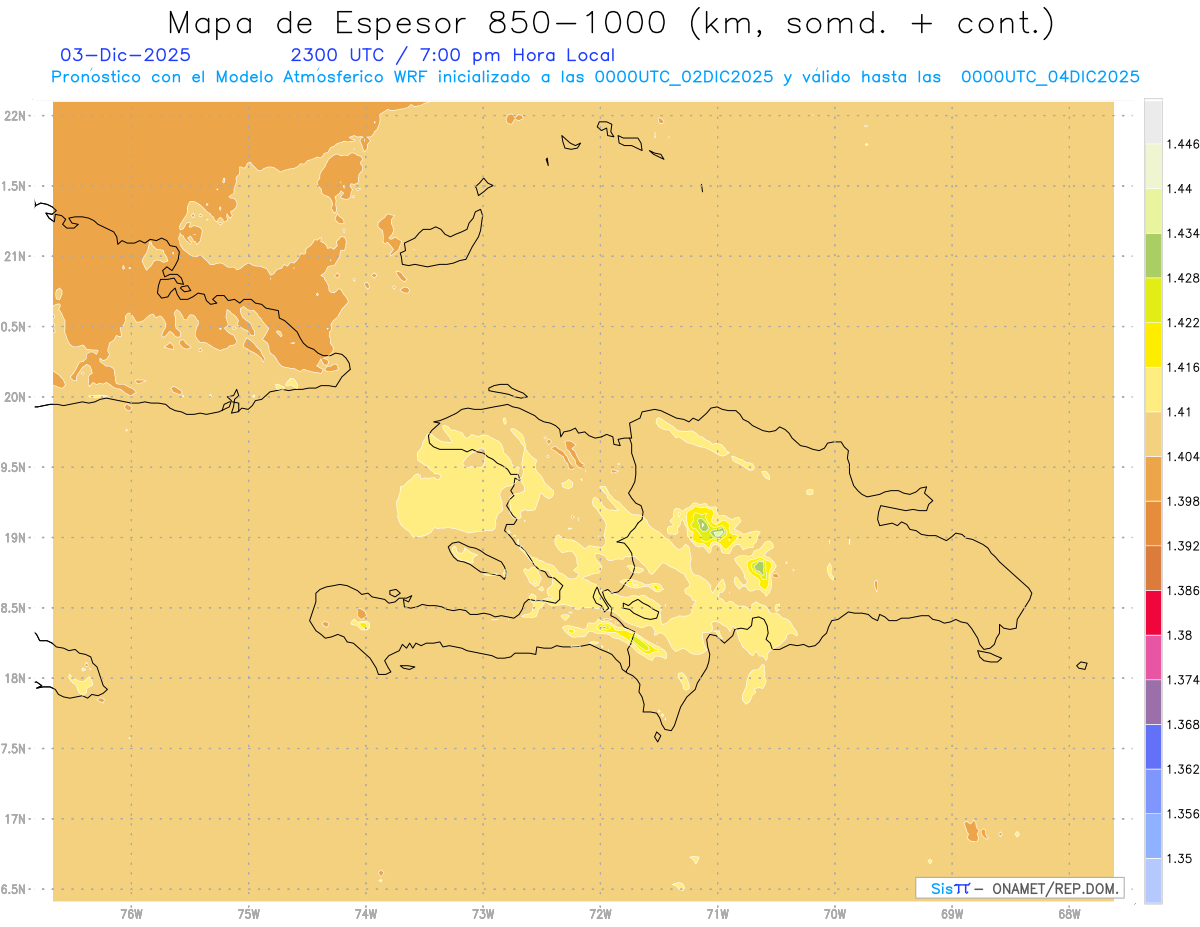Click the '76W' longitude label
The height and width of the screenshot is (927, 1200).
(131, 914)
